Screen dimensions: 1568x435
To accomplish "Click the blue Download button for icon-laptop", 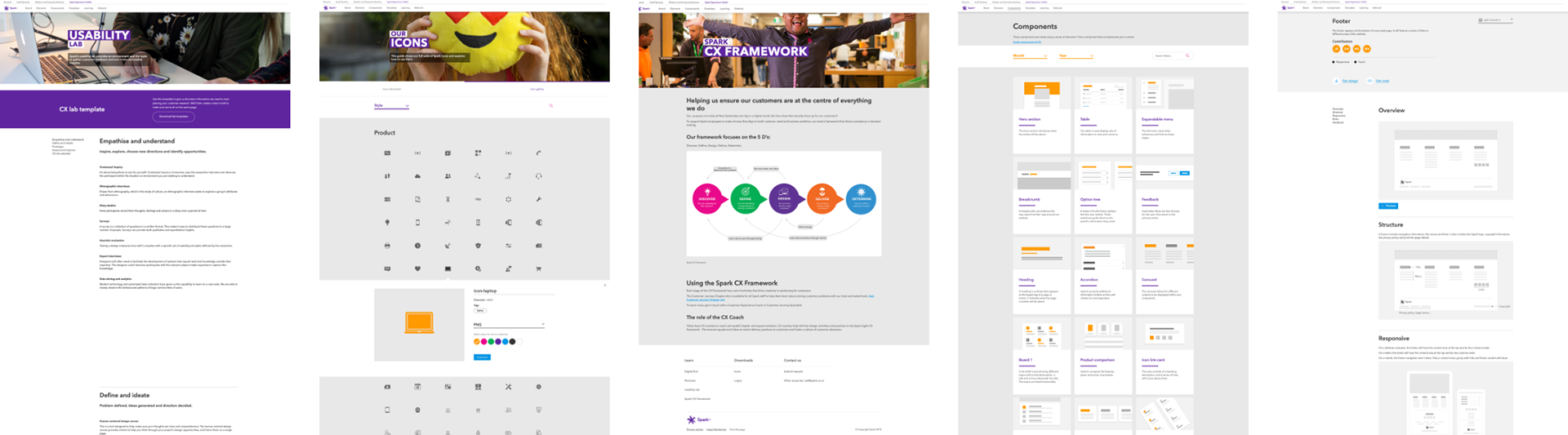I will 482,357.
